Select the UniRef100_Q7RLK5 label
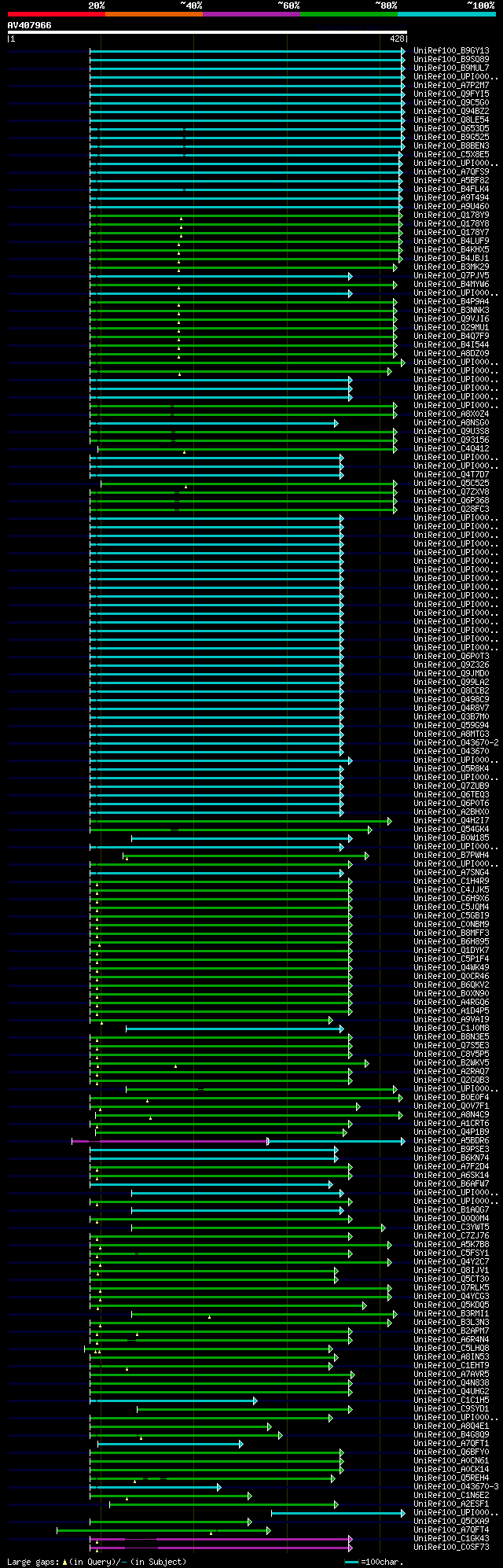Image resolution: width=503 pixels, height=1568 pixels. point(451,1288)
